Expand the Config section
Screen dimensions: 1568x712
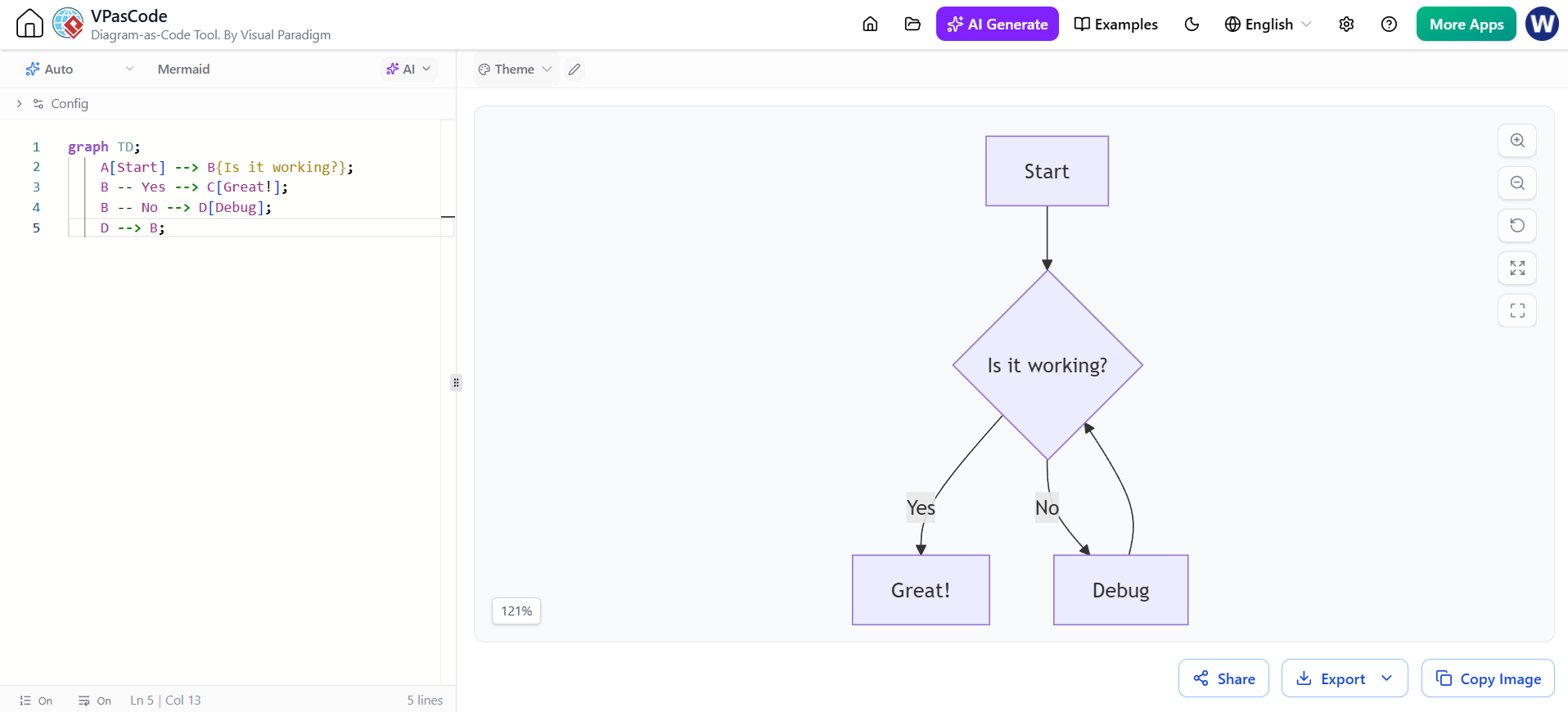[x=52, y=103]
